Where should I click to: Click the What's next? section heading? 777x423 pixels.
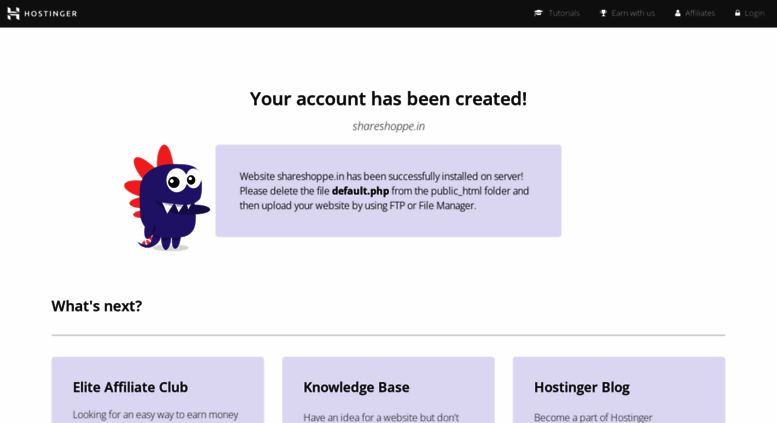tap(97, 306)
